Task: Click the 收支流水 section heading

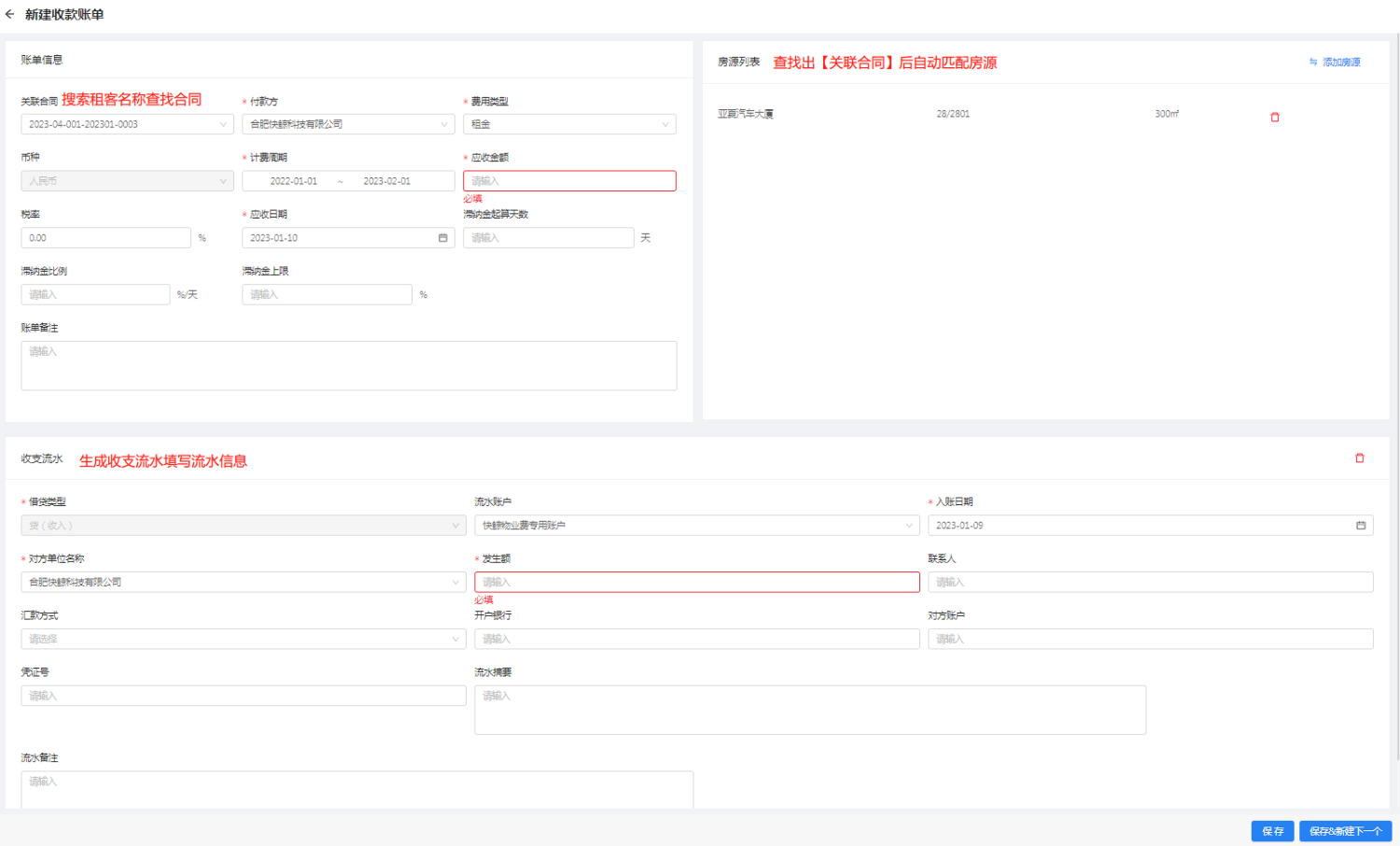Action: coord(42,458)
